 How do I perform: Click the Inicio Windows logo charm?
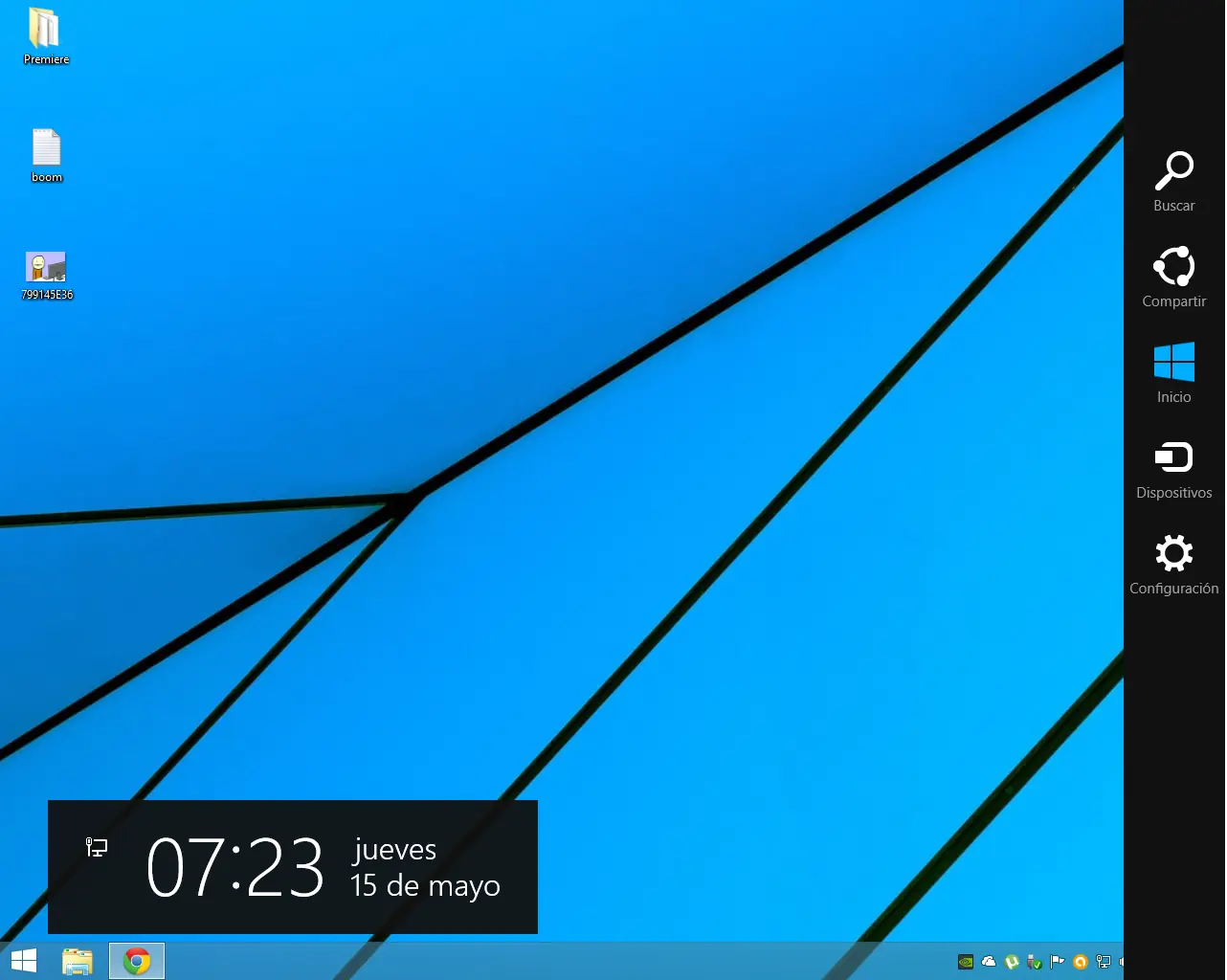(x=1174, y=373)
